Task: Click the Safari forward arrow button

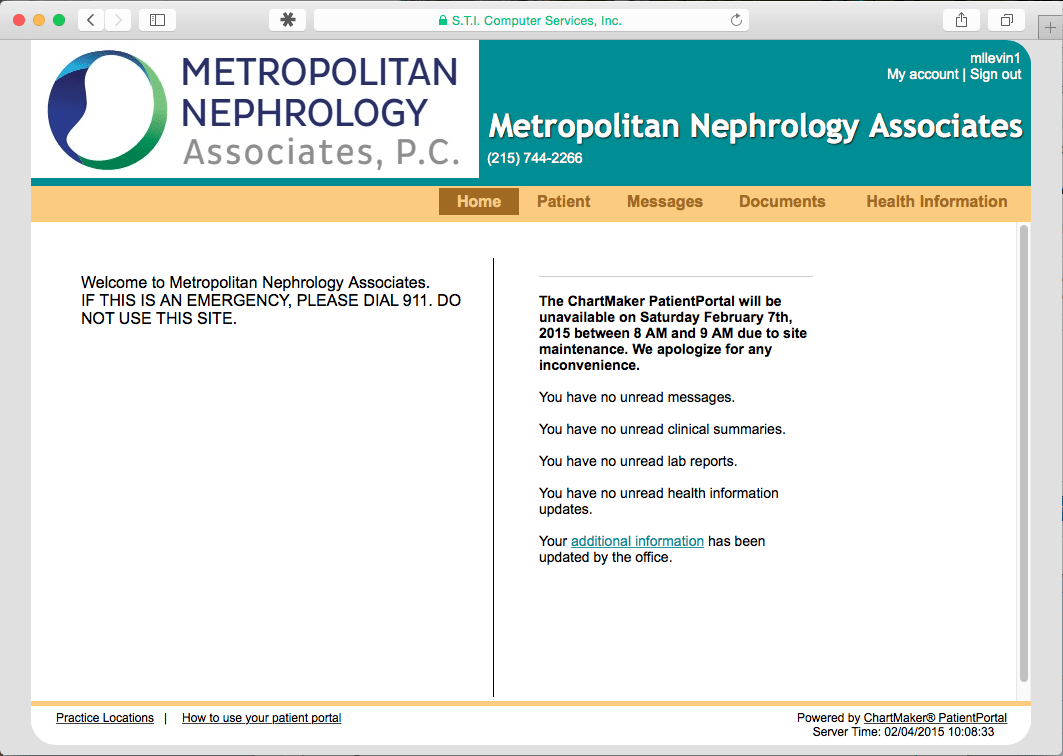Action: (x=118, y=20)
